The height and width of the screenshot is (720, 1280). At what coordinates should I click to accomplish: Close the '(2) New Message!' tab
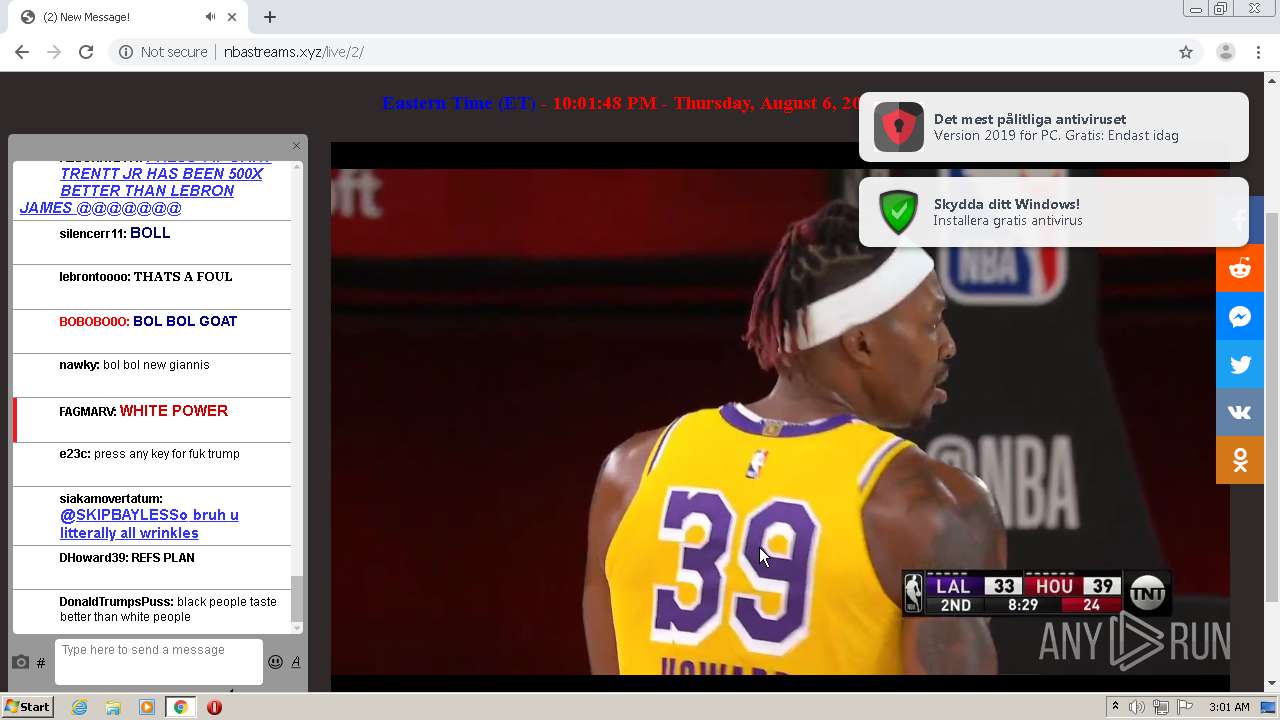click(x=232, y=17)
